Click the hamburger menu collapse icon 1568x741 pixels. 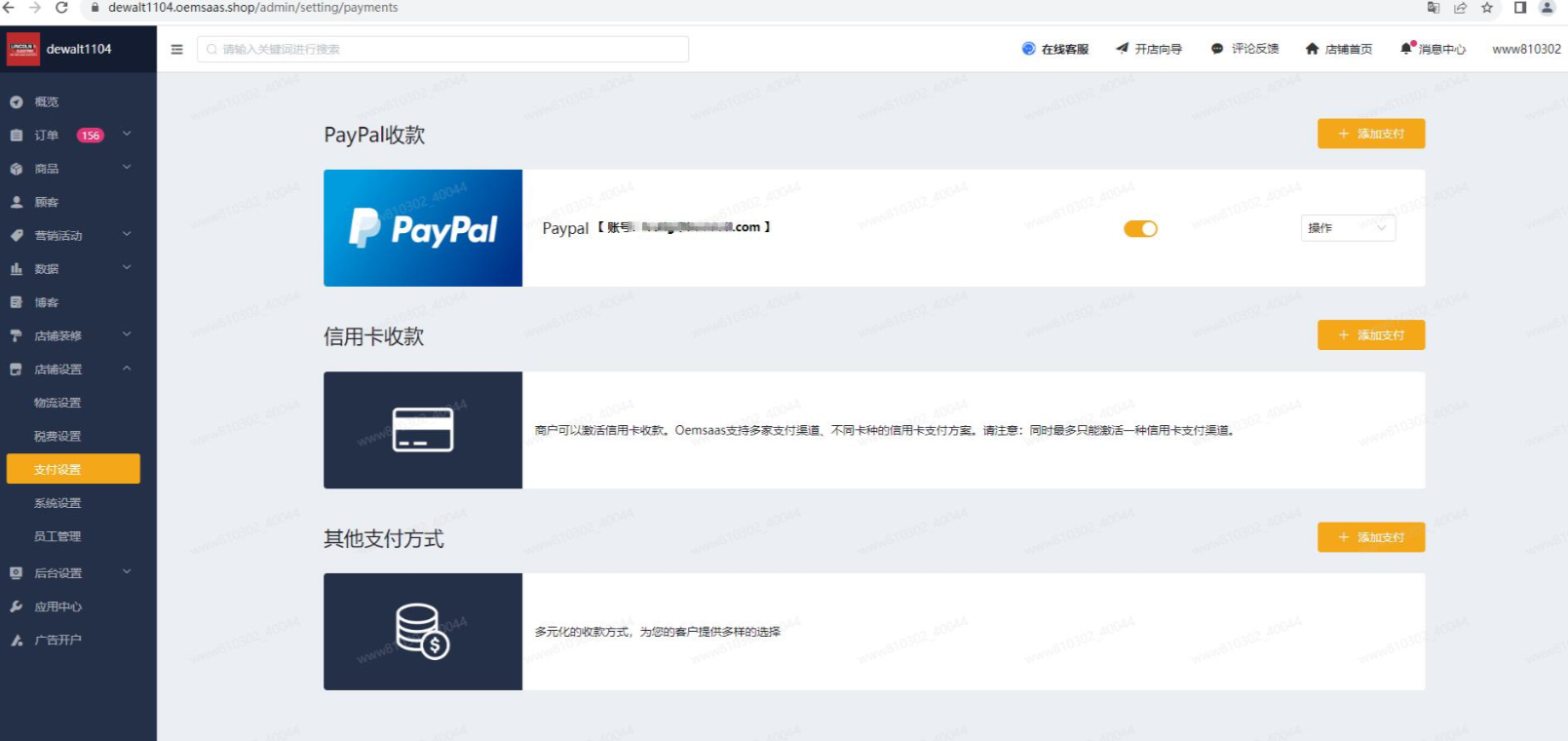tap(176, 49)
